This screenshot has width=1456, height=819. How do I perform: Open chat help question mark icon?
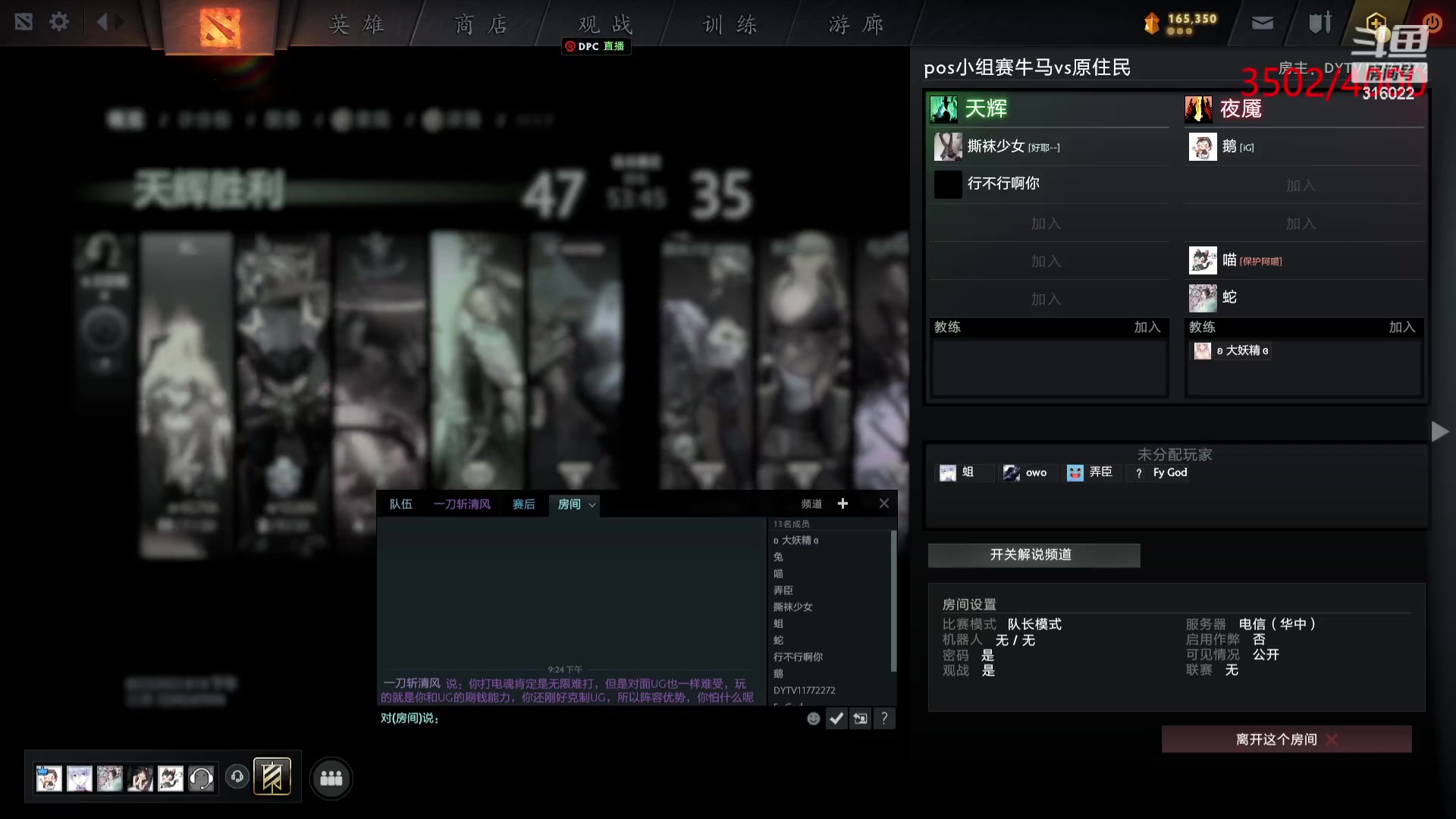tap(884, 719)
